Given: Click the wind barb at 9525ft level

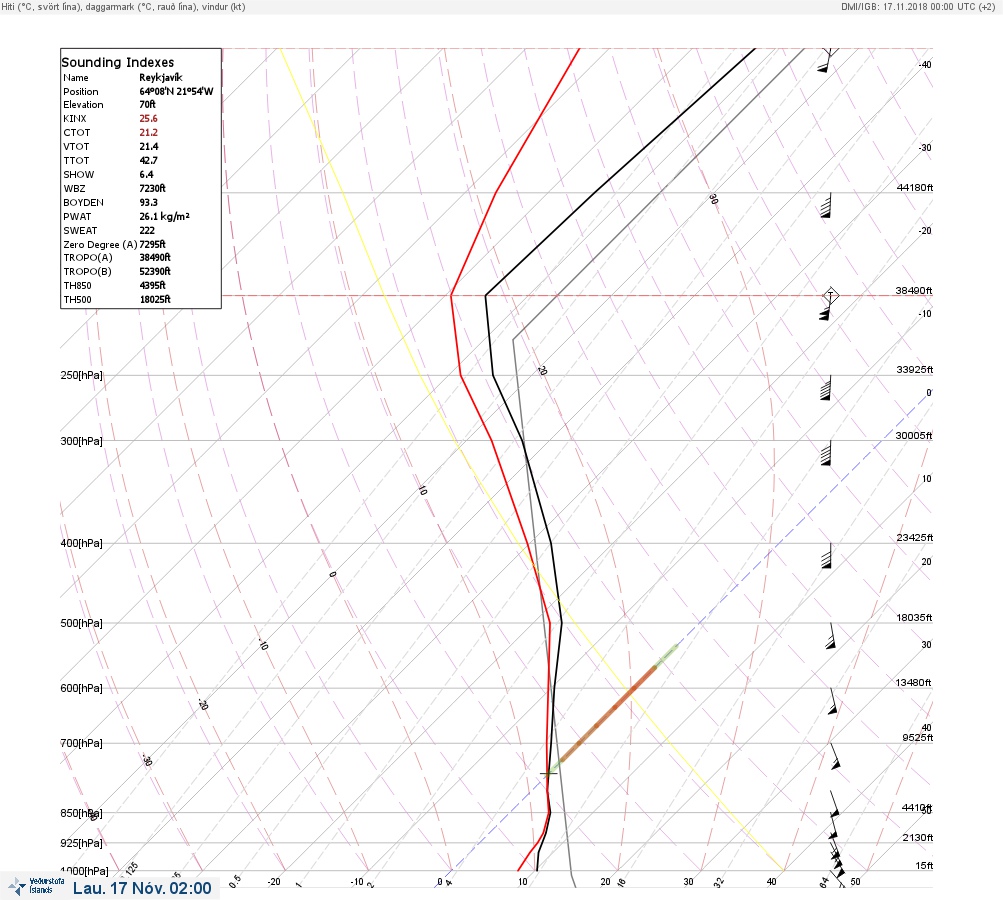Looking at the screenshot, I should tap(834, 756).
